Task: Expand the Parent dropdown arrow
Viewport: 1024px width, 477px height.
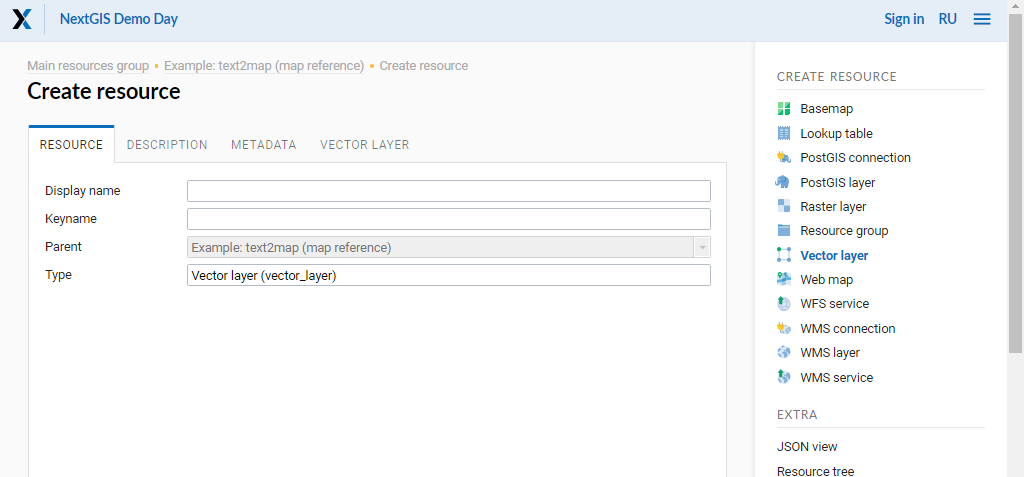Action: (703, 248)
